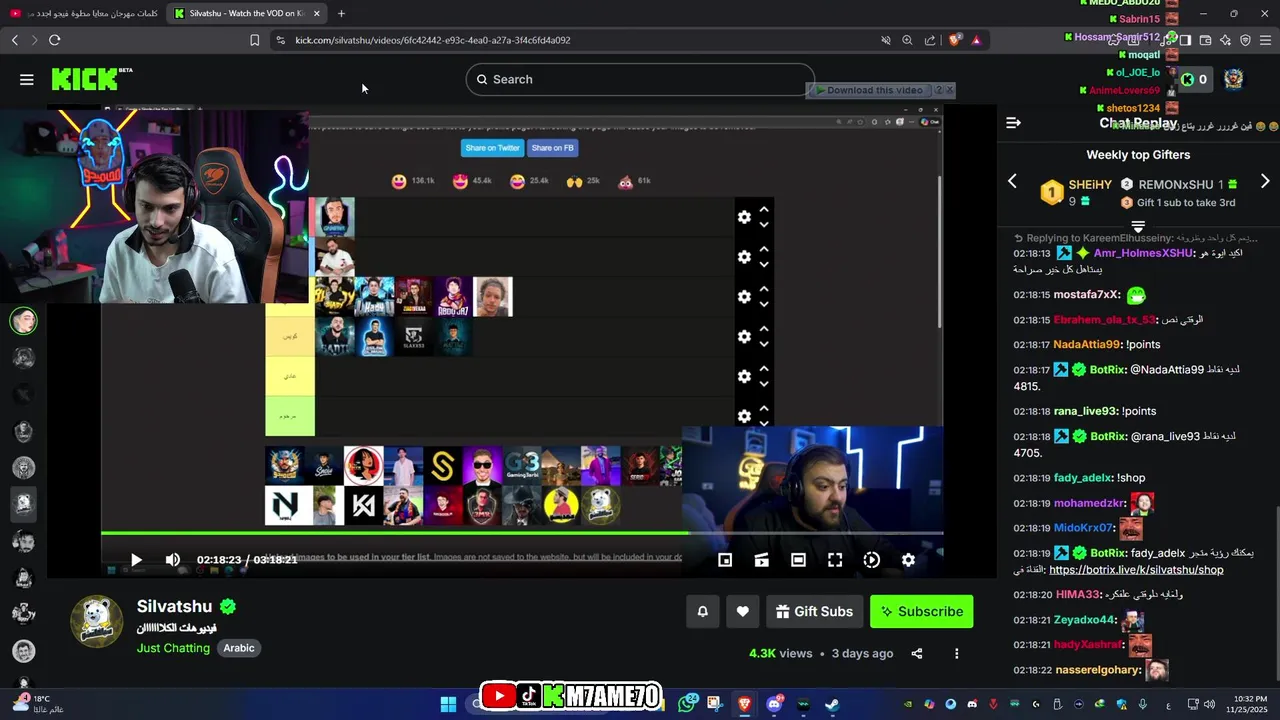1280x720 pixels.
Task: Open the Kick hamburger sidebar menu
Action: 27,79
